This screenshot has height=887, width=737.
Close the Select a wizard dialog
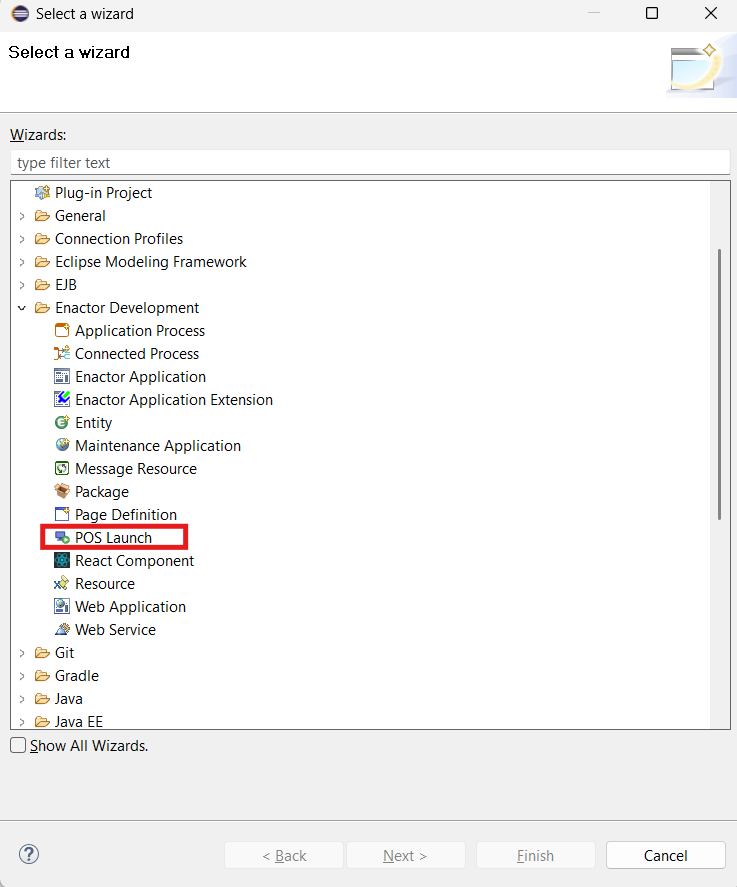(711, 13)
